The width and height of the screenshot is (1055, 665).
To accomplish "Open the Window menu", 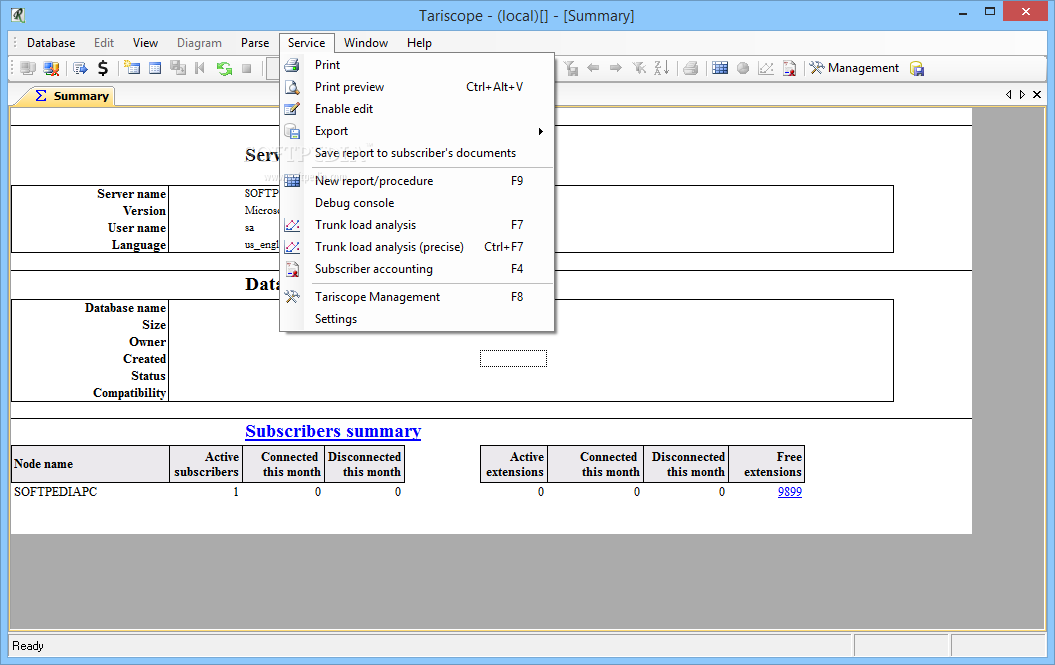I will tap(366, 43).
